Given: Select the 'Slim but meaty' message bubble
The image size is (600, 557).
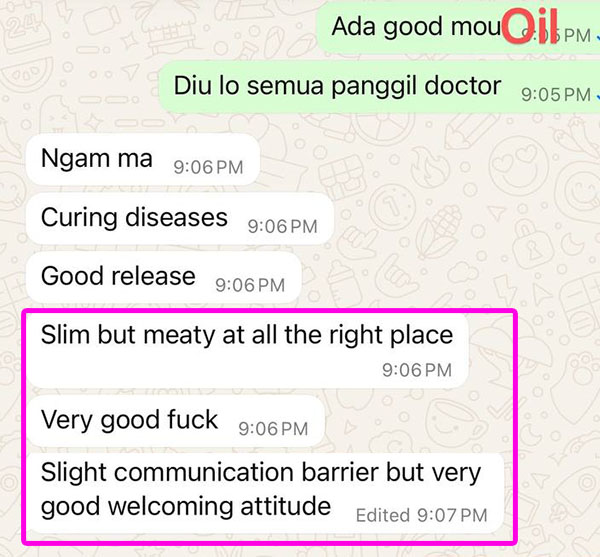Looking at the screenshot, I should coord(247,351).
